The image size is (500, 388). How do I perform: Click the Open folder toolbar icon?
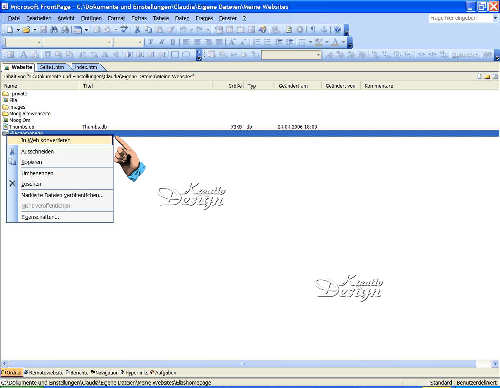(26, 30)
